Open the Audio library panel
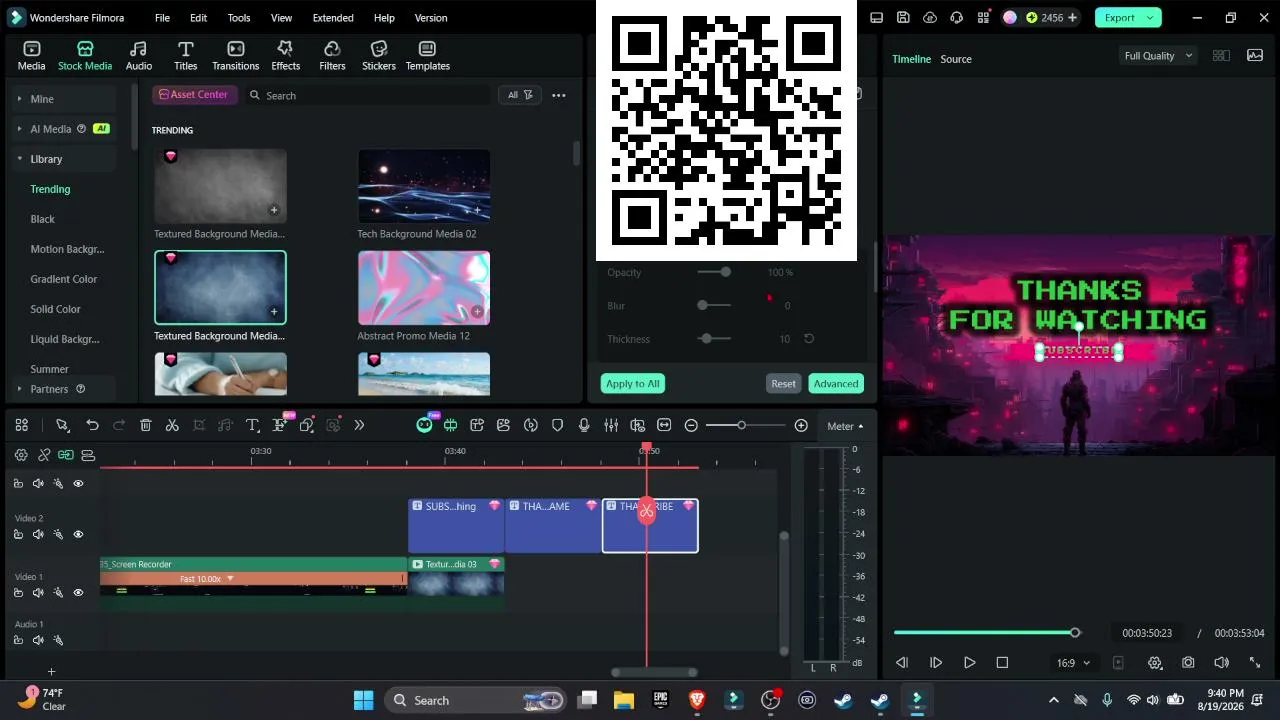The width and height of the screenshot is (1280, 720). (139, 56)
